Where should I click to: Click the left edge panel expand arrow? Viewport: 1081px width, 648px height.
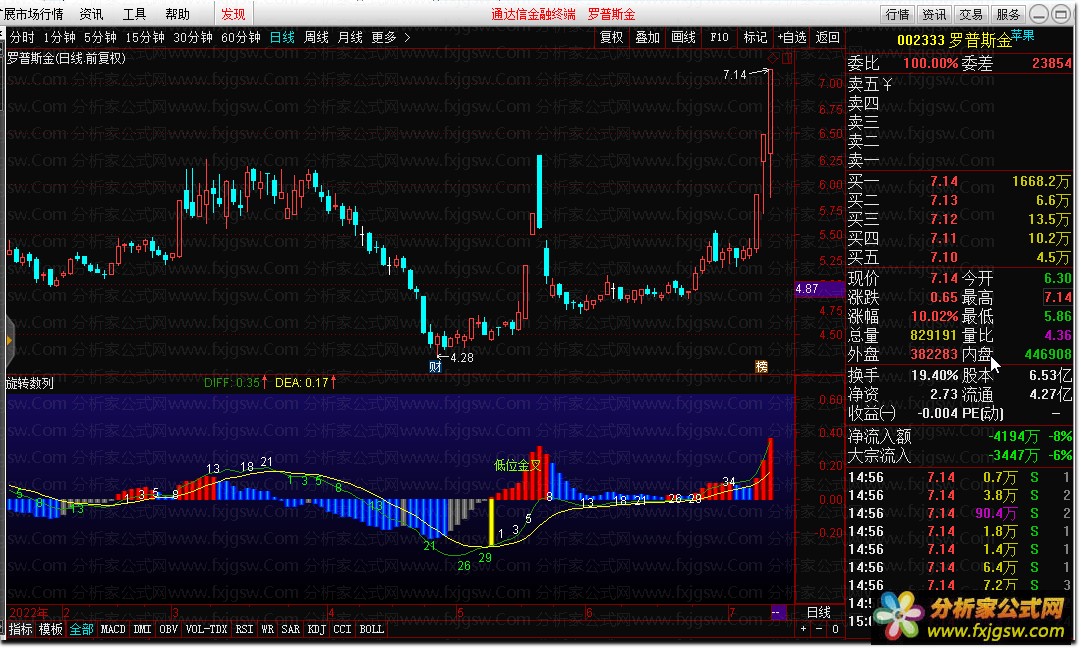8,341
